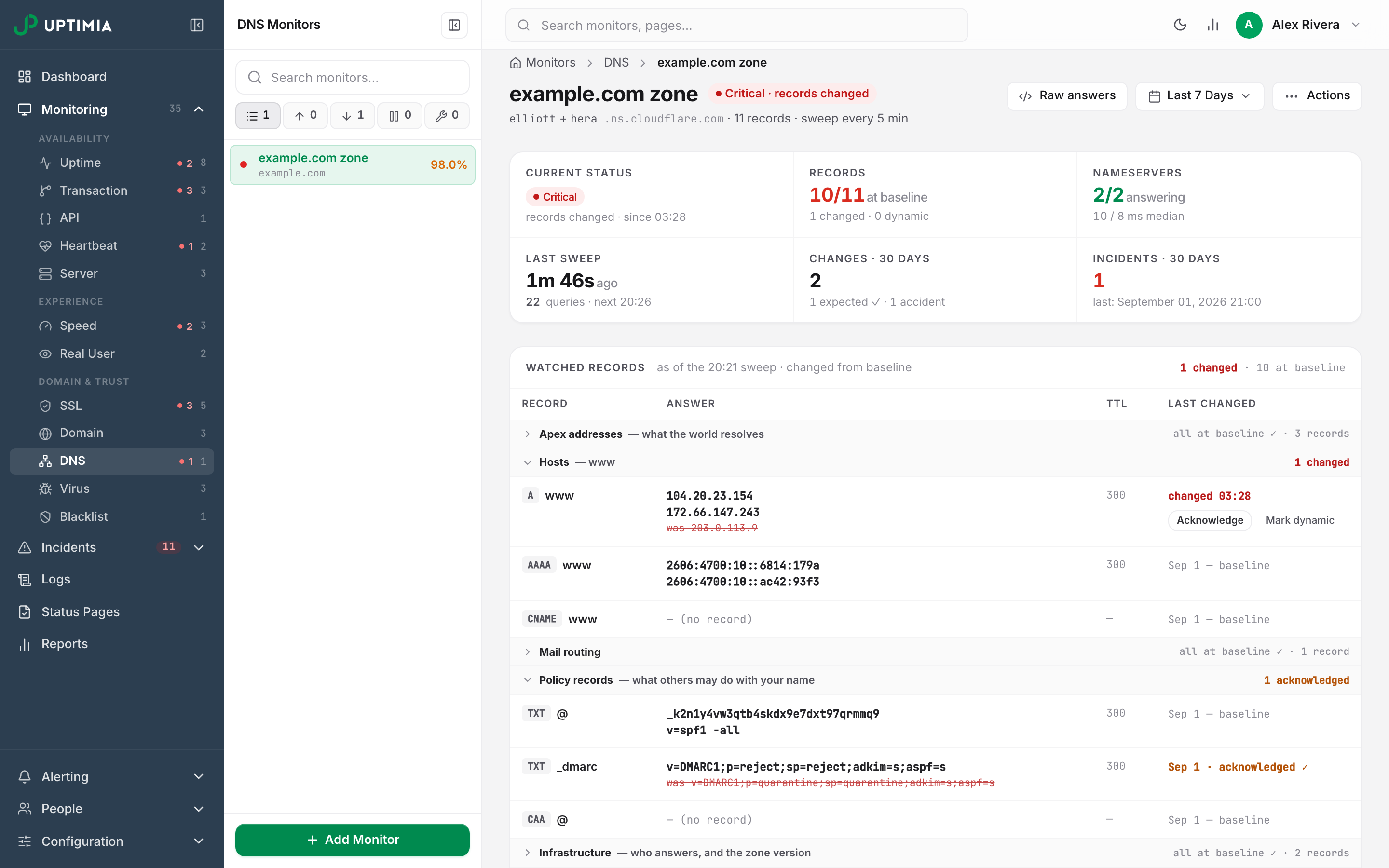
Task: Open Virus monitors
Action: pos(112,488)
